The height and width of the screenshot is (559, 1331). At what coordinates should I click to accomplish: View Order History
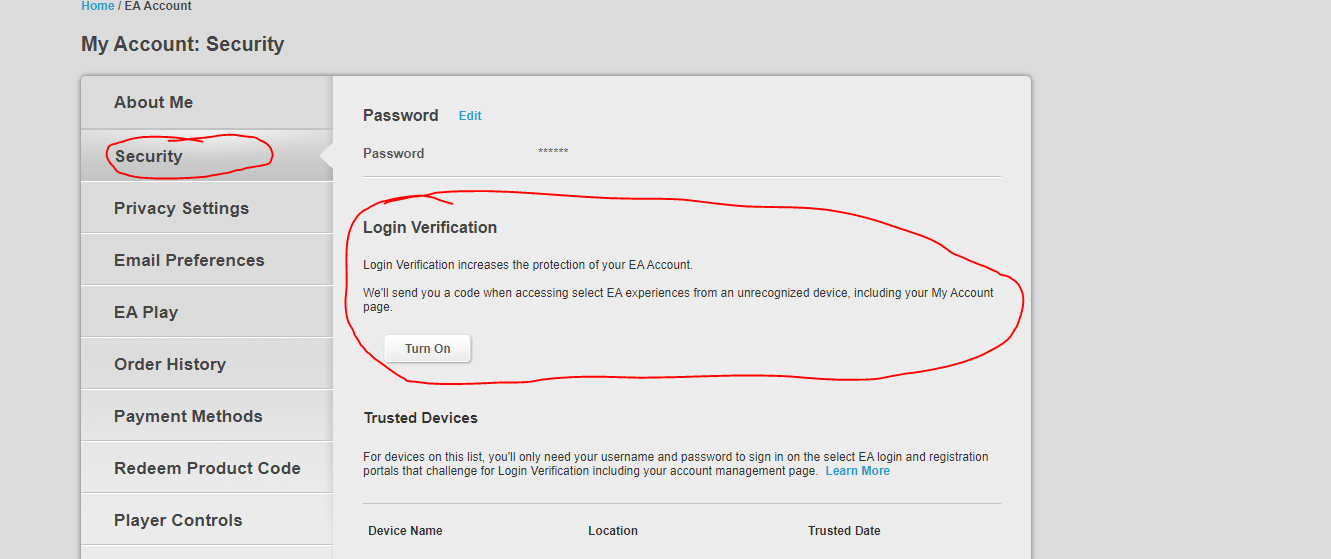point(206,364)
